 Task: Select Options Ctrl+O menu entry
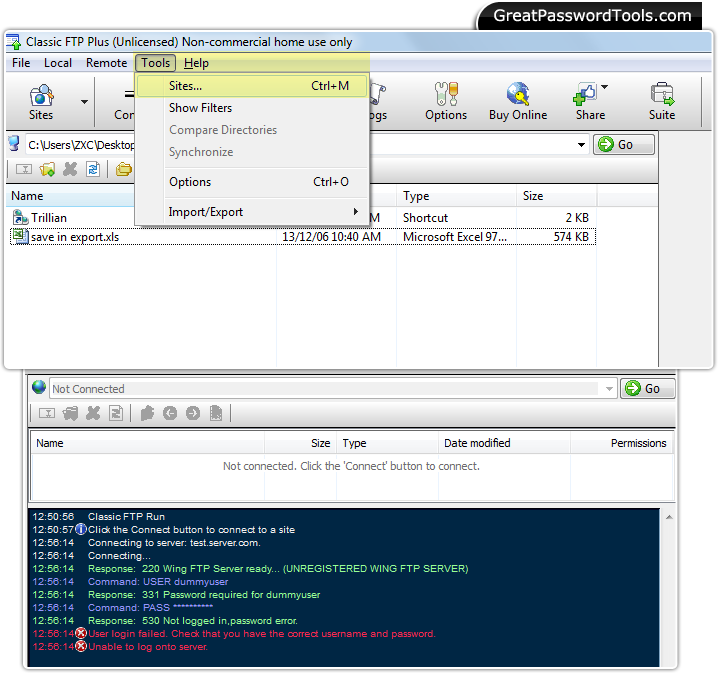point(252,182)
